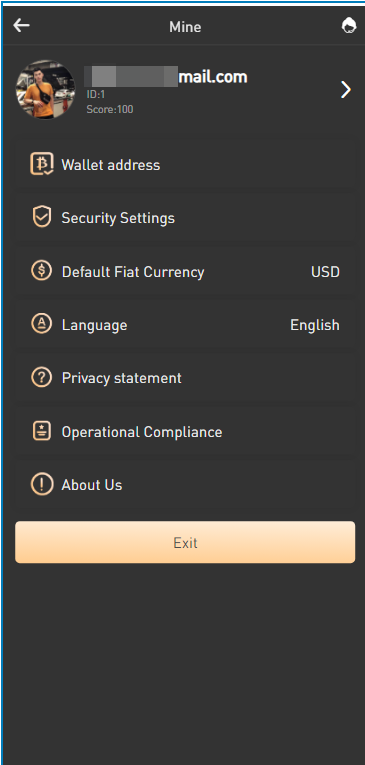Open the About Us page
Screen dimensions: 365x765
(x=184, y=485)
